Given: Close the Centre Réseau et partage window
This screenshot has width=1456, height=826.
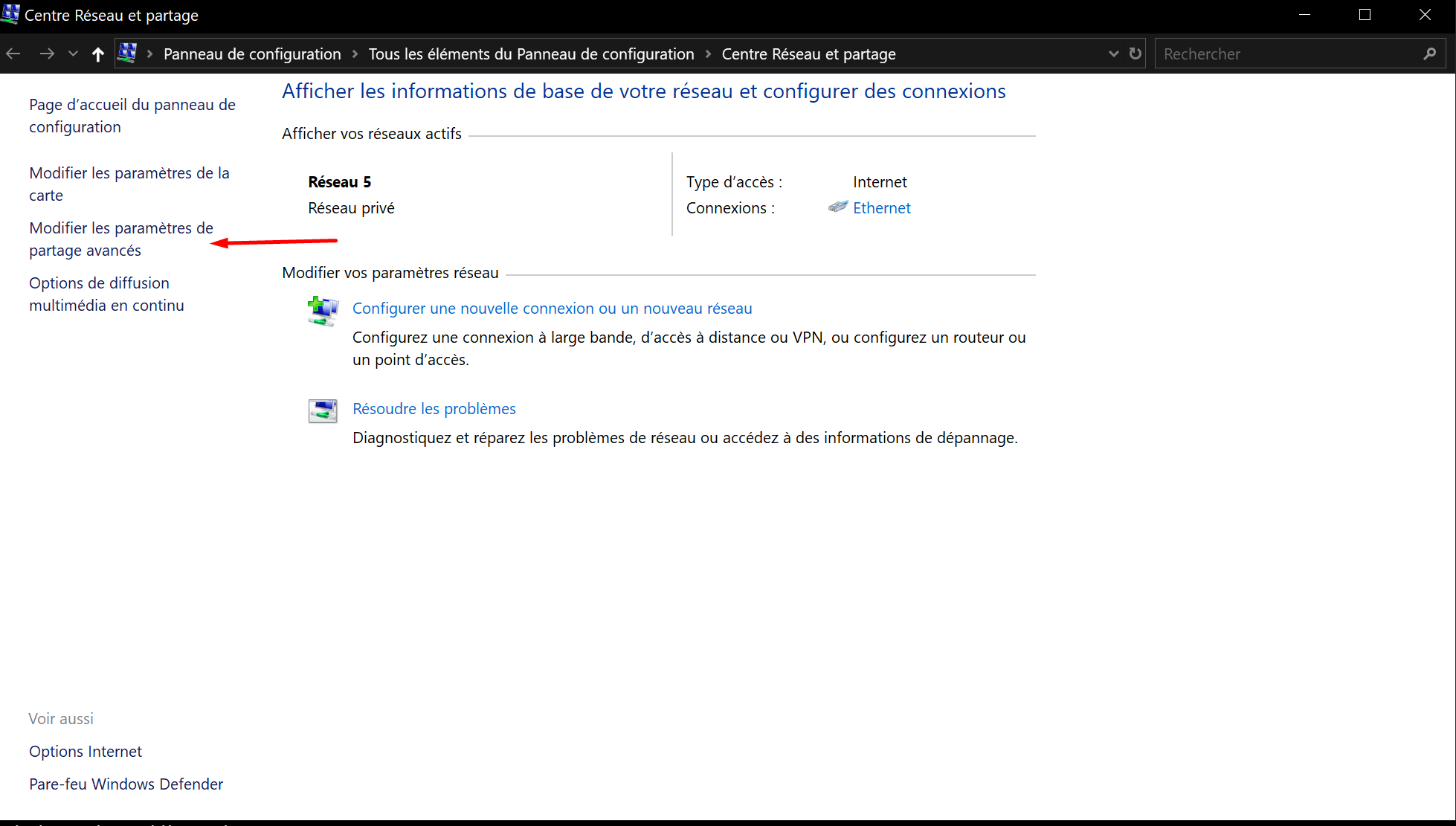Looking at the screenshot, I should coord(1425,15).
